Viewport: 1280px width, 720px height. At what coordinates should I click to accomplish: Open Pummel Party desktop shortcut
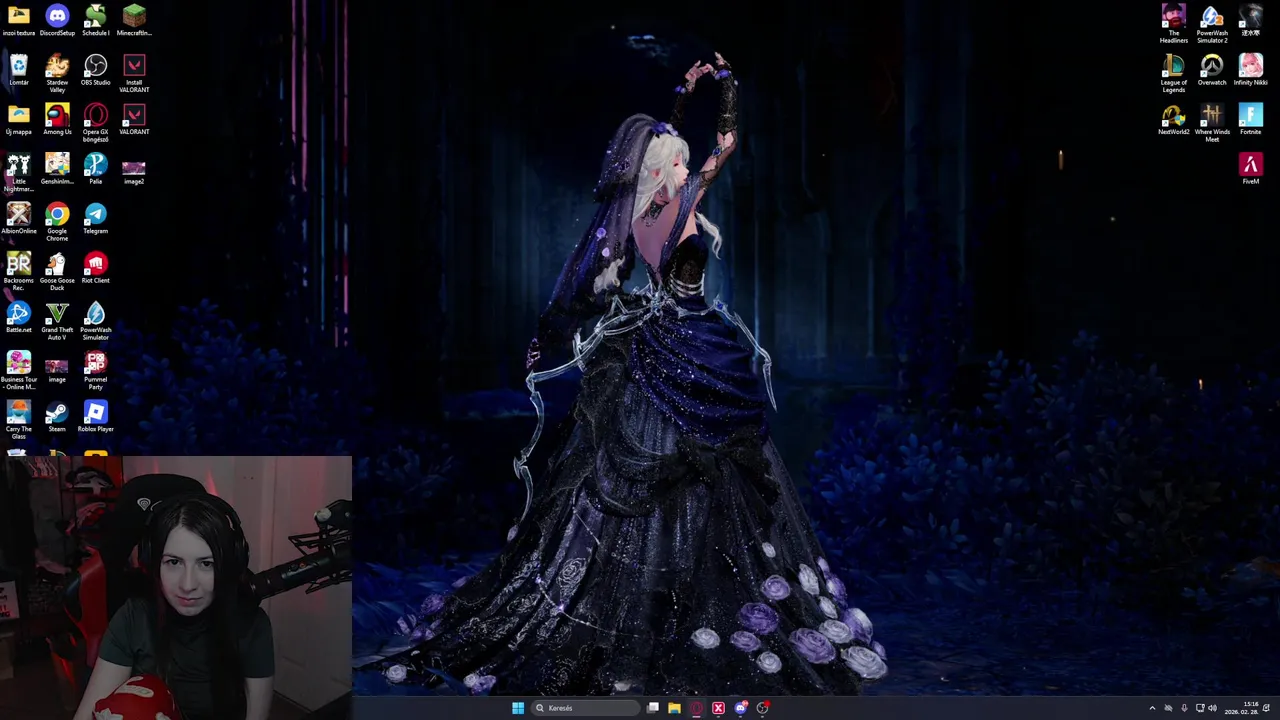[96, 370]
